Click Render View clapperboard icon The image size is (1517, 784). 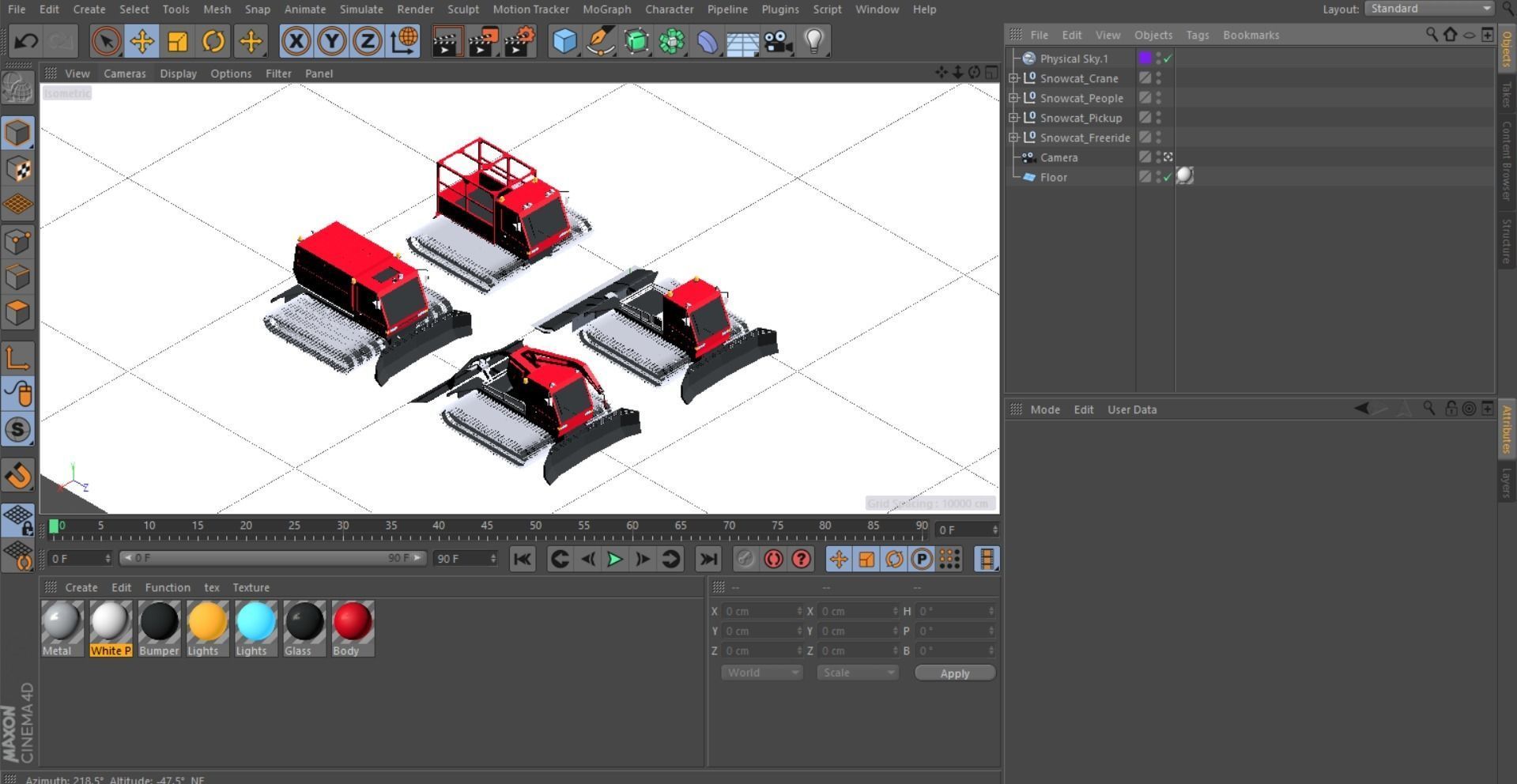(447, 41)
